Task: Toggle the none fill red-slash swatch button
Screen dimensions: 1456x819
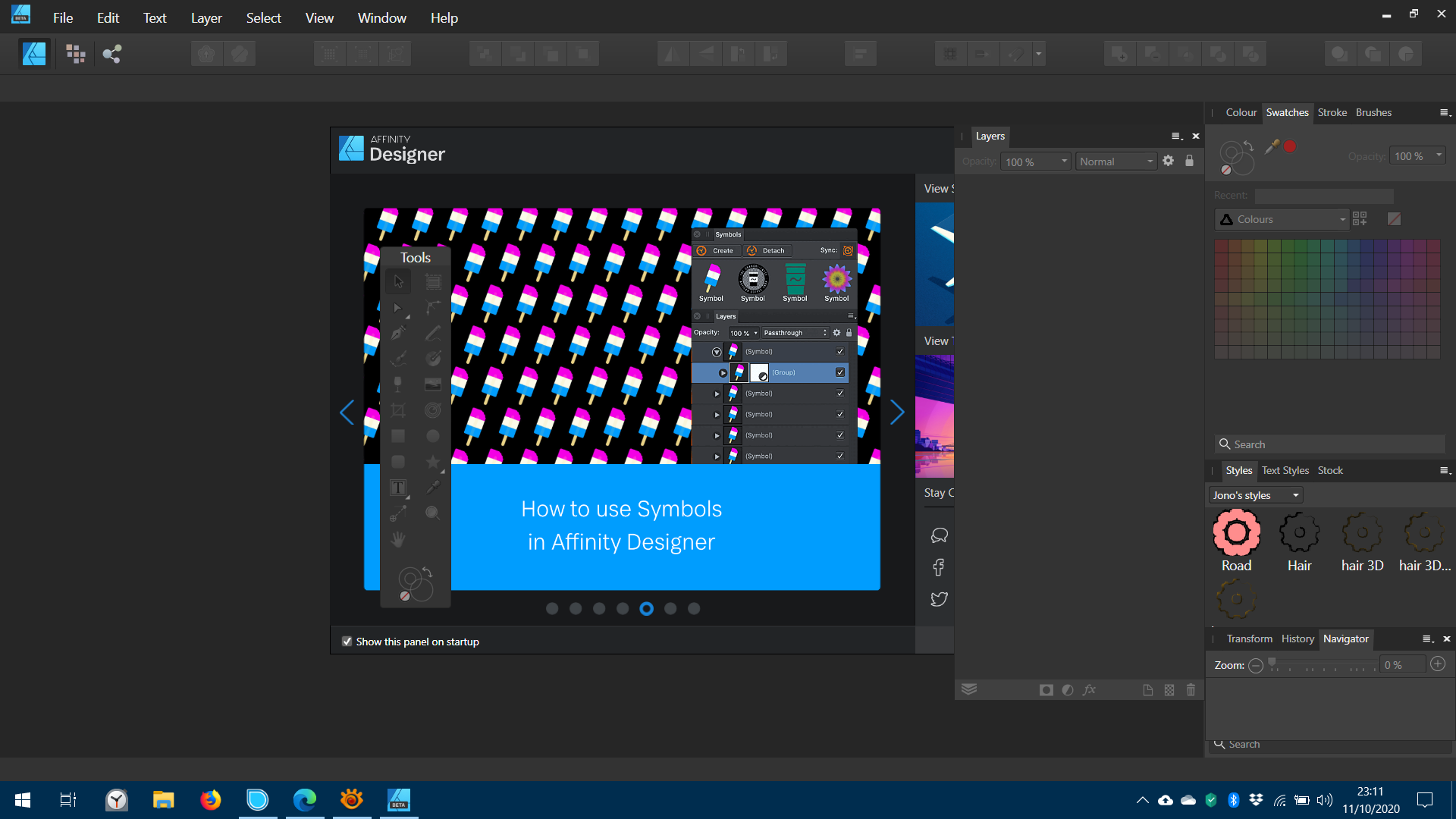Action: click(1394, 219)
